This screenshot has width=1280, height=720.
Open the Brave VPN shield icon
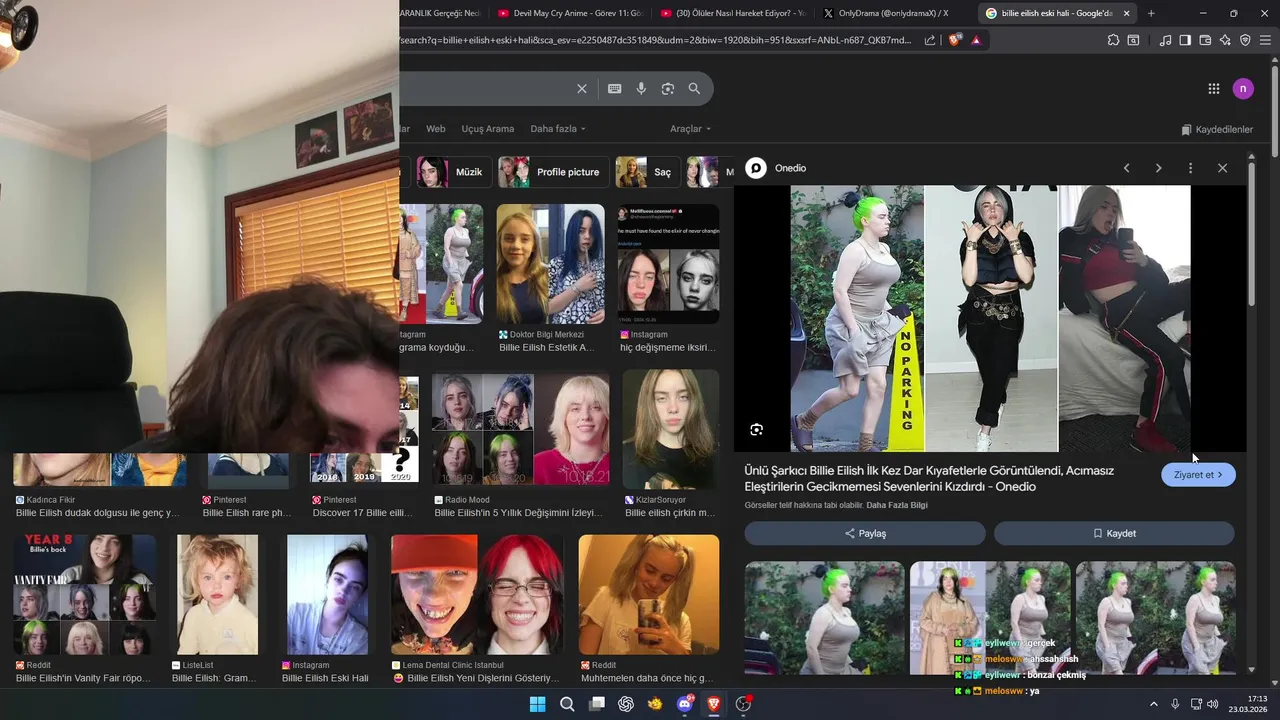tap(1245, 40)
